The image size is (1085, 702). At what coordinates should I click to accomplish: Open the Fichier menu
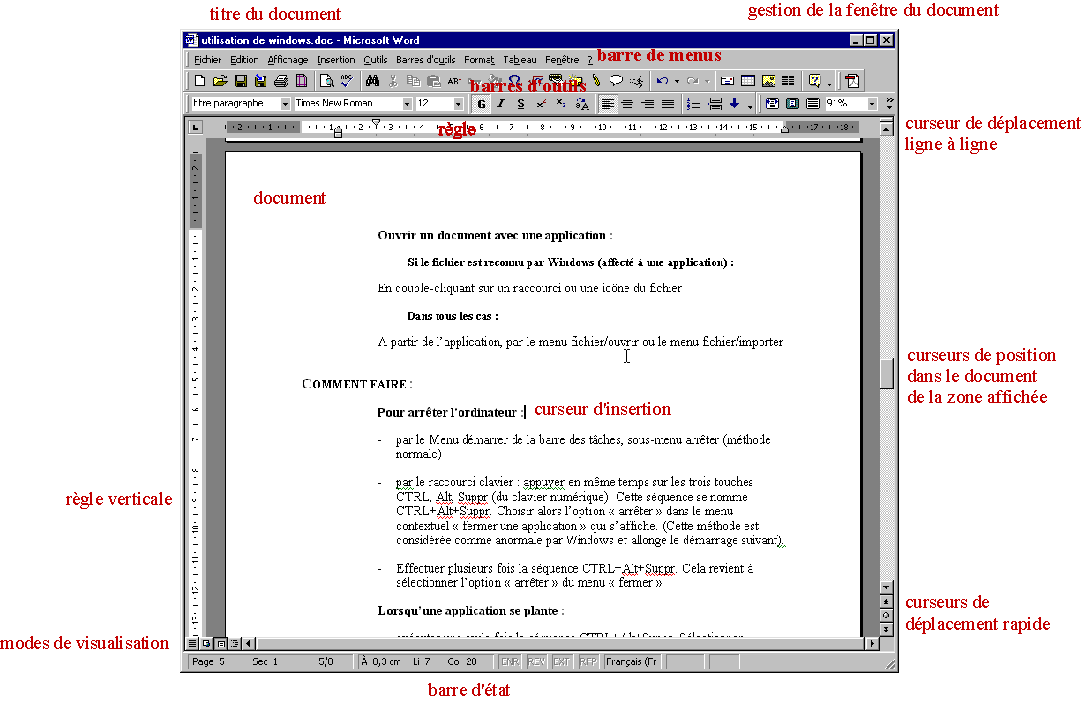[208, 60]
